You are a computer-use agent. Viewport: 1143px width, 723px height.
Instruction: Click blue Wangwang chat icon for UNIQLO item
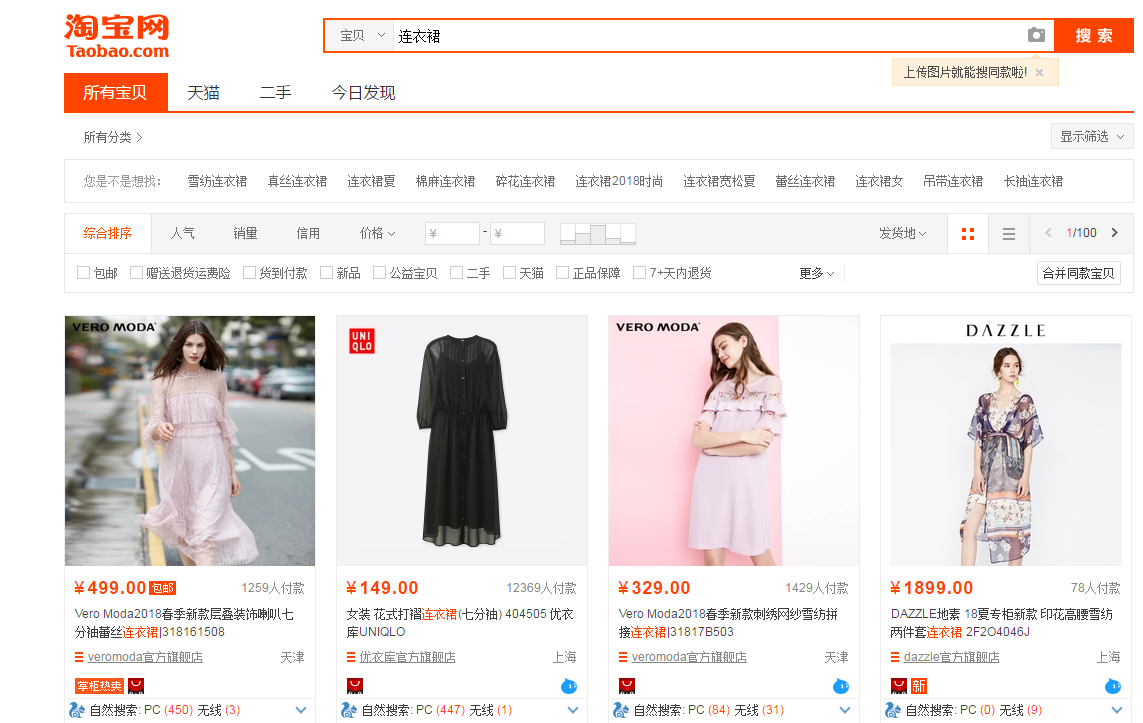(569, 686)
